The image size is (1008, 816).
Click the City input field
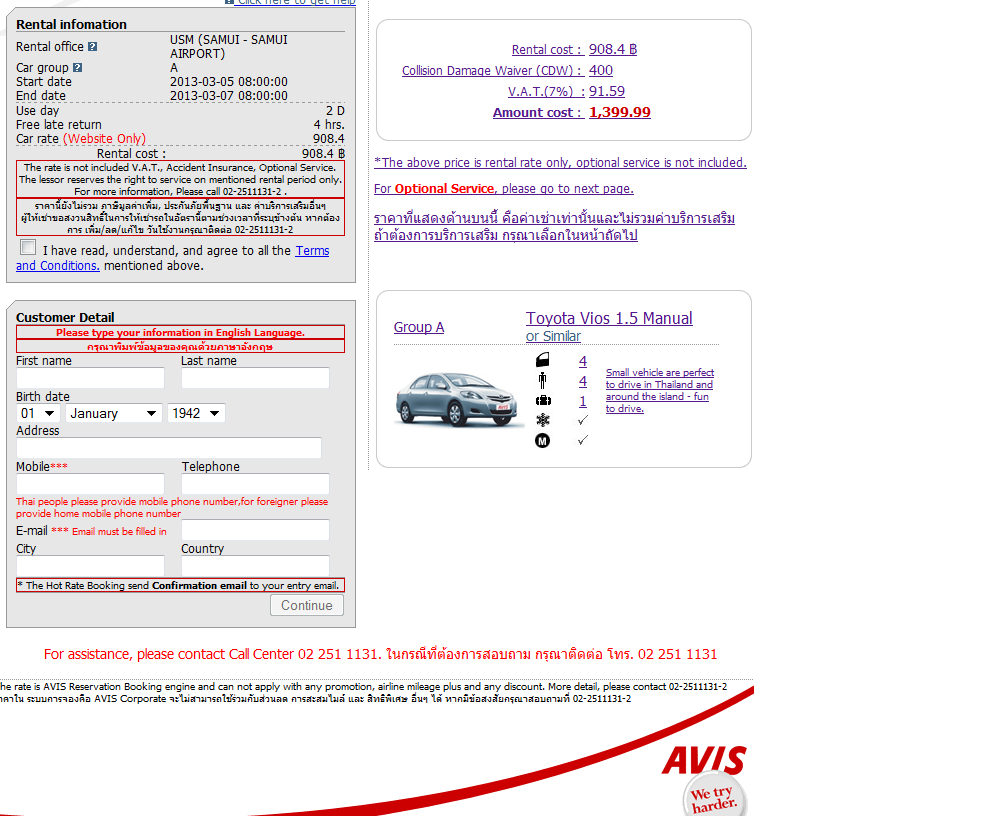(x=90, y=566)
